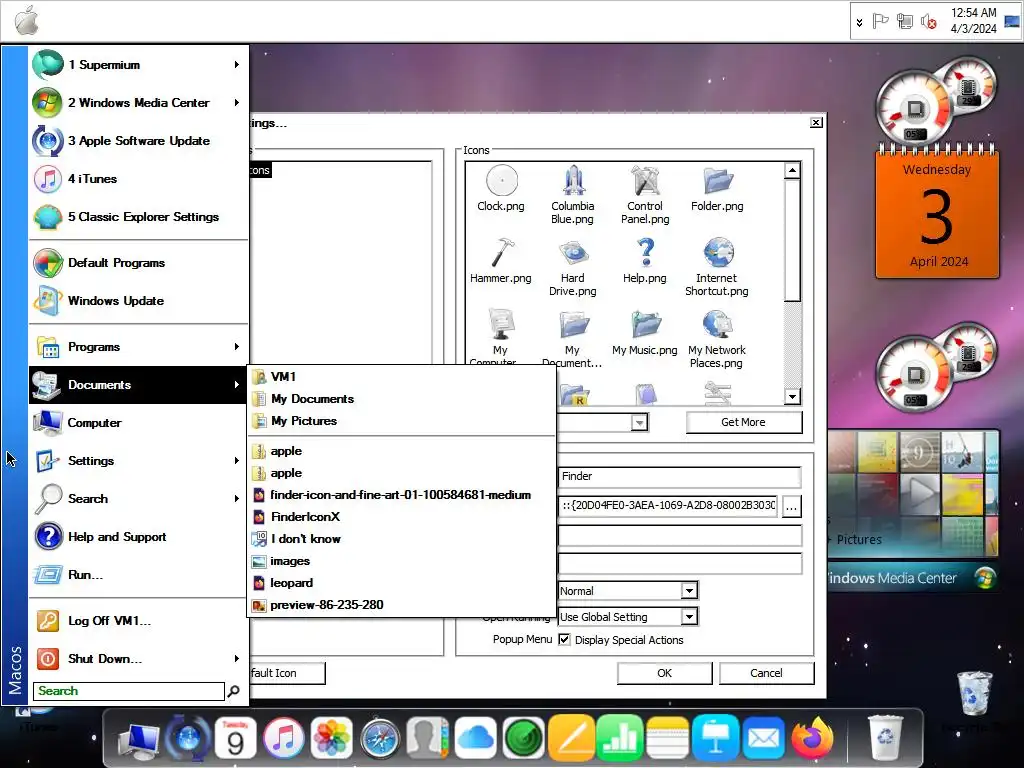Open recent file preview-86-235-280
Screen dimensions: 1024x768
402,605
